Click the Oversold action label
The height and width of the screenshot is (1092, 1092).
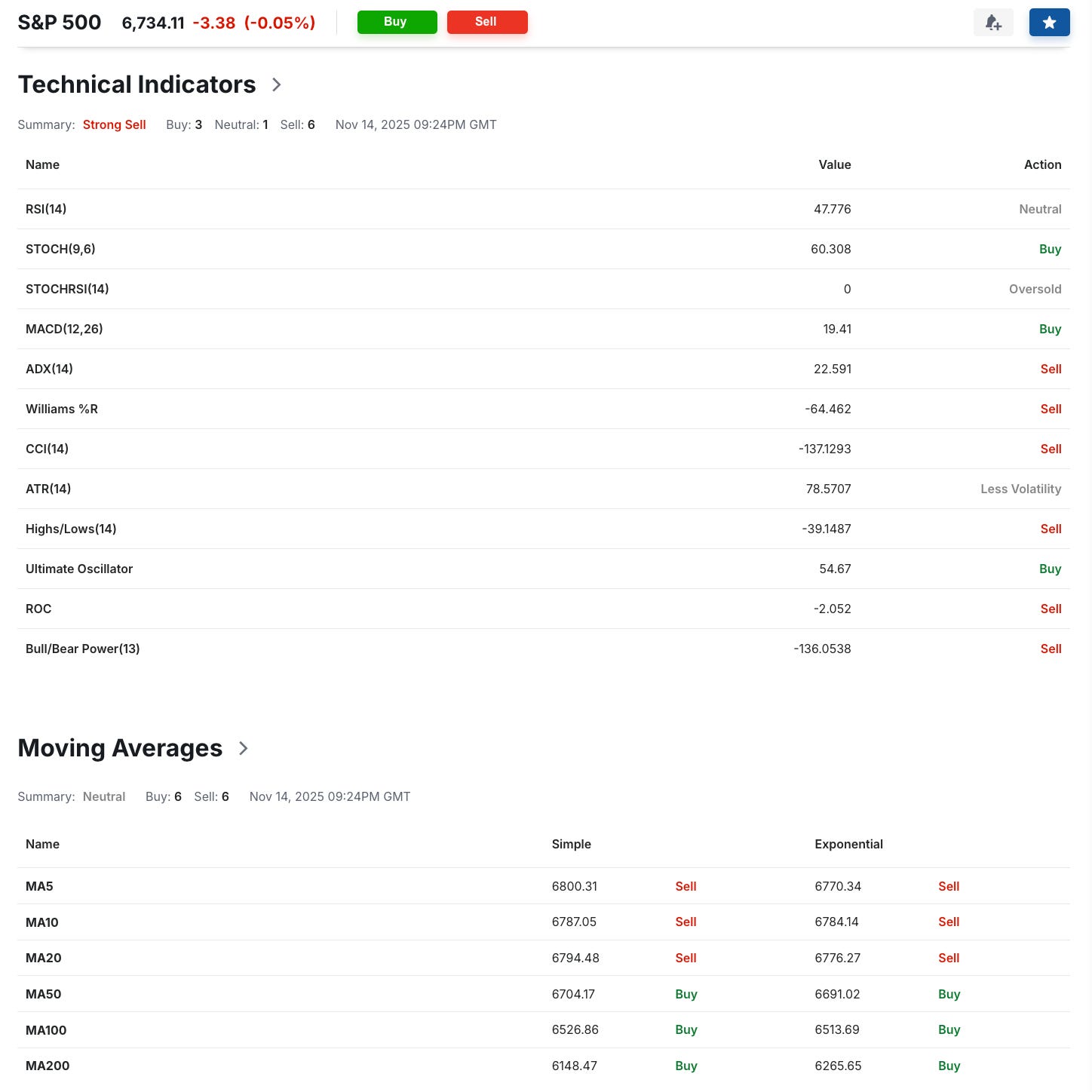(1035, 289)
